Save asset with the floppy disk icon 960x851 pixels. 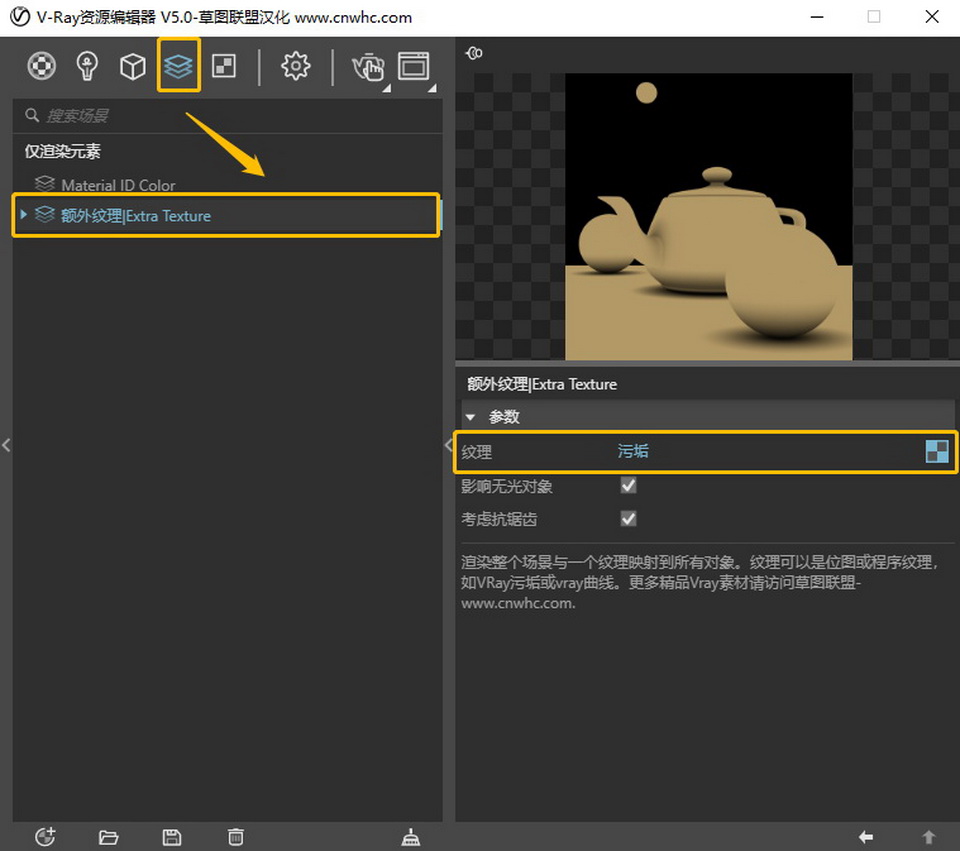tap(171, 837)
